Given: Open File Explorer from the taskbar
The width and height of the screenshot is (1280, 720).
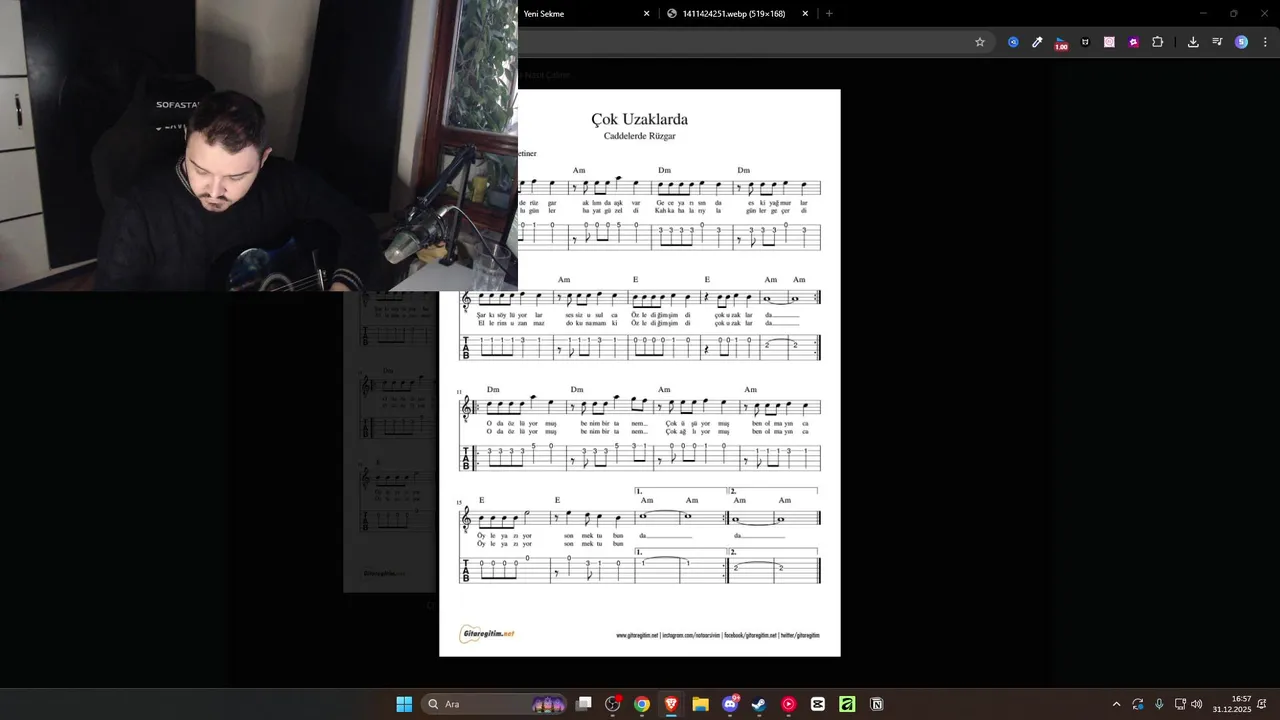Looking at the screenshot, I should point(700,704).
